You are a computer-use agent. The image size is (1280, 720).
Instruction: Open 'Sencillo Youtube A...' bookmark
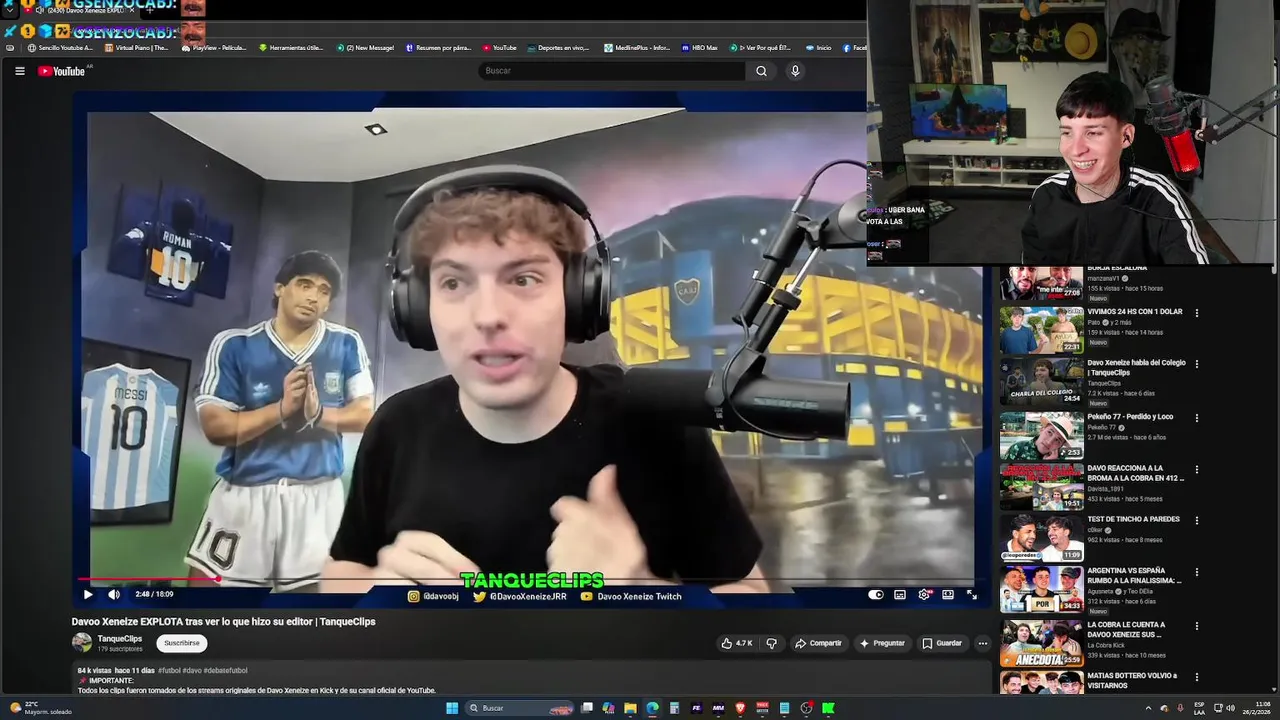(x=60, y=47)
